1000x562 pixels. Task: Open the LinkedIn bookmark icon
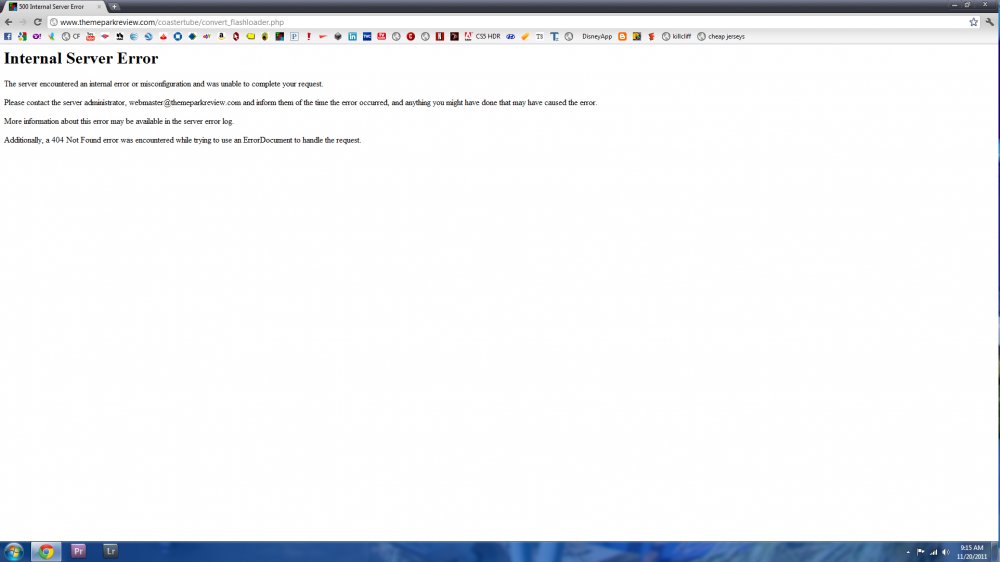click(352, 37)
